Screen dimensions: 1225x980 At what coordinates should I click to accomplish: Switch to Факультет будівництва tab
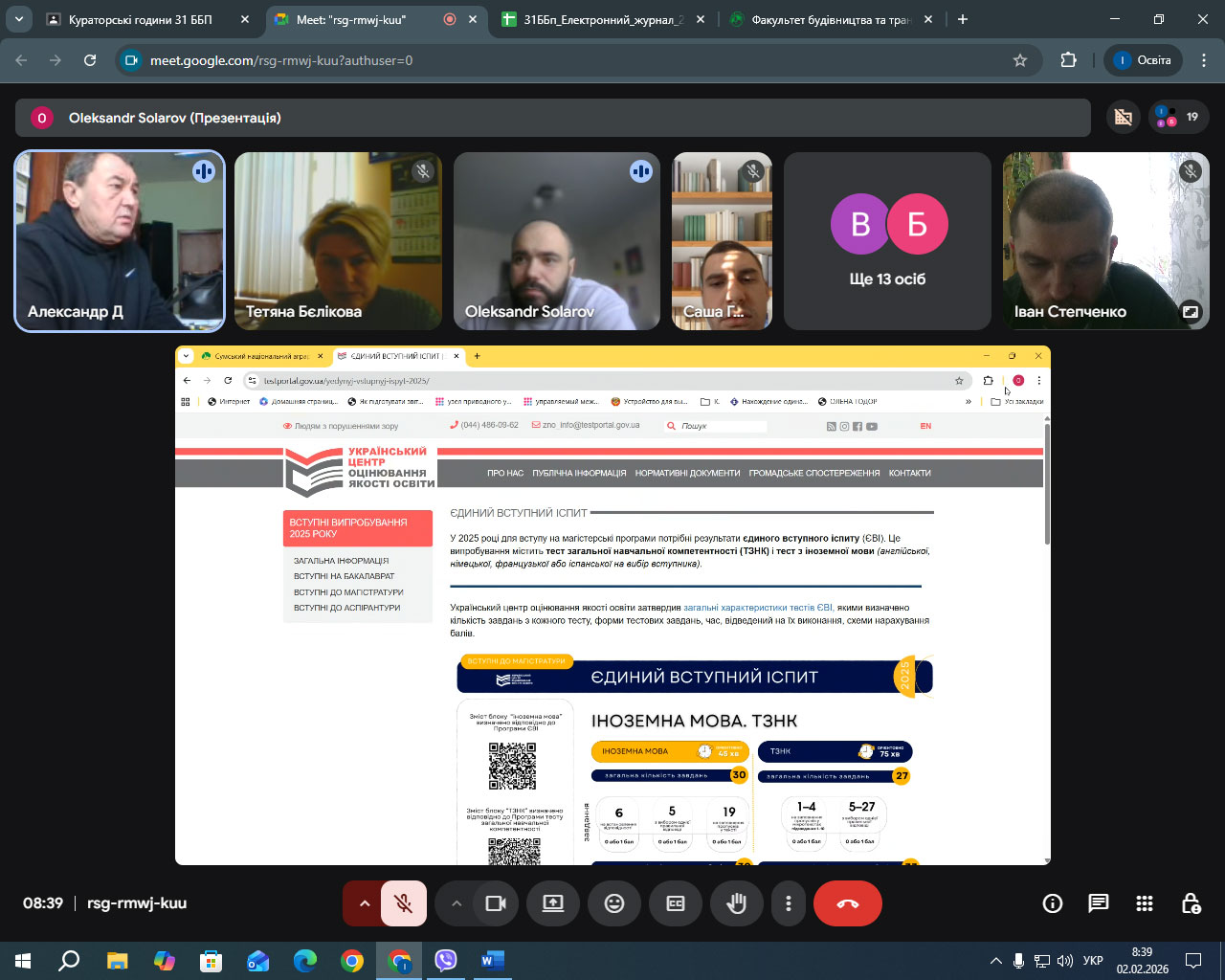[x=829, y=19]
